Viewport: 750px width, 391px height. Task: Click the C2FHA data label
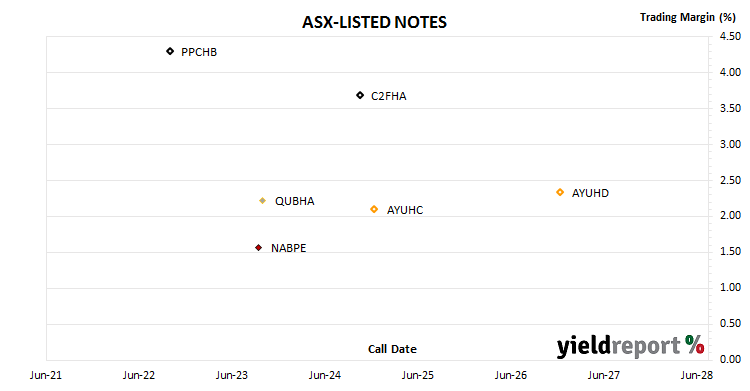(389, 96)
